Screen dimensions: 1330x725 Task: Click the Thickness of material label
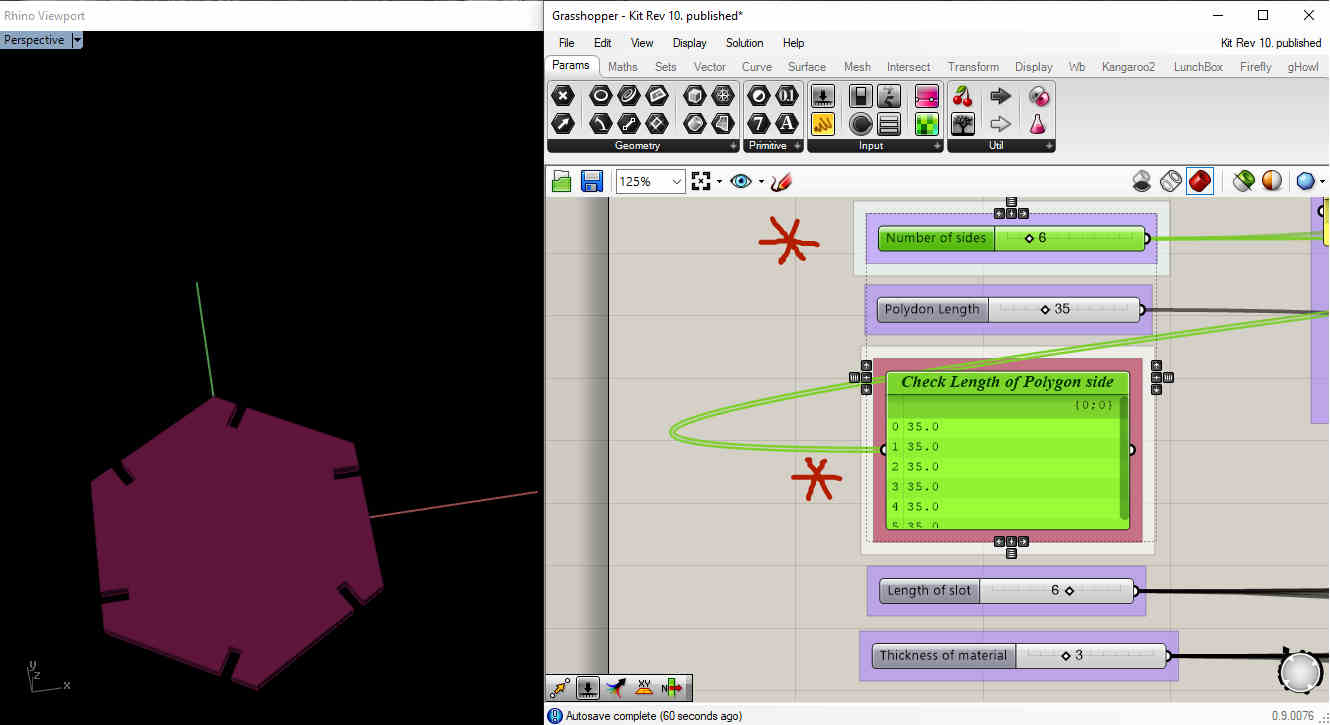point(943,656)
